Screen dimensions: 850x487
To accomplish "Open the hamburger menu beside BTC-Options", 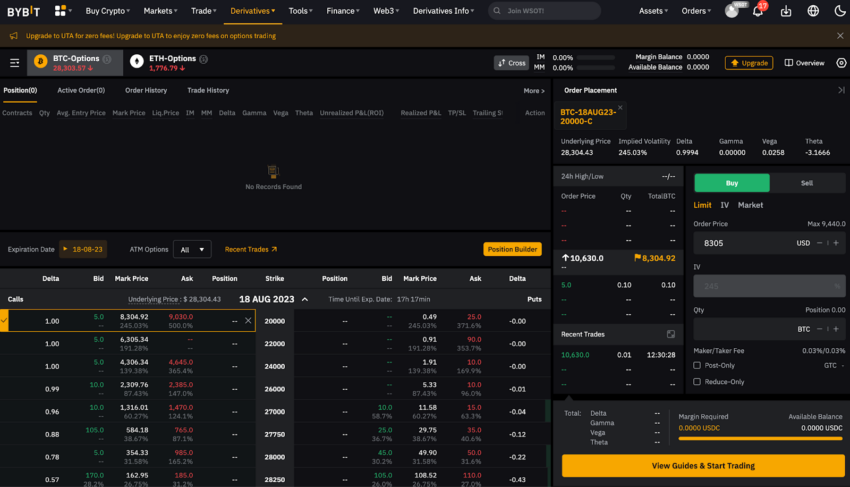I will click(15, 63).
